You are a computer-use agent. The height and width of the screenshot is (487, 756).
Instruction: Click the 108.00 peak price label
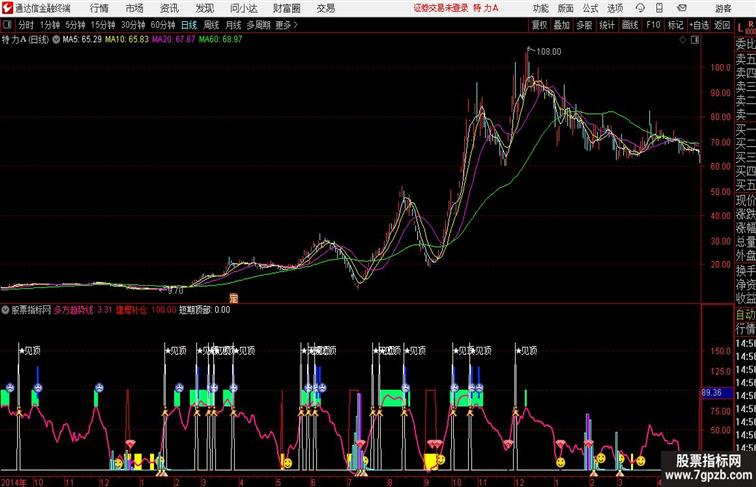[x=549, y=52]
